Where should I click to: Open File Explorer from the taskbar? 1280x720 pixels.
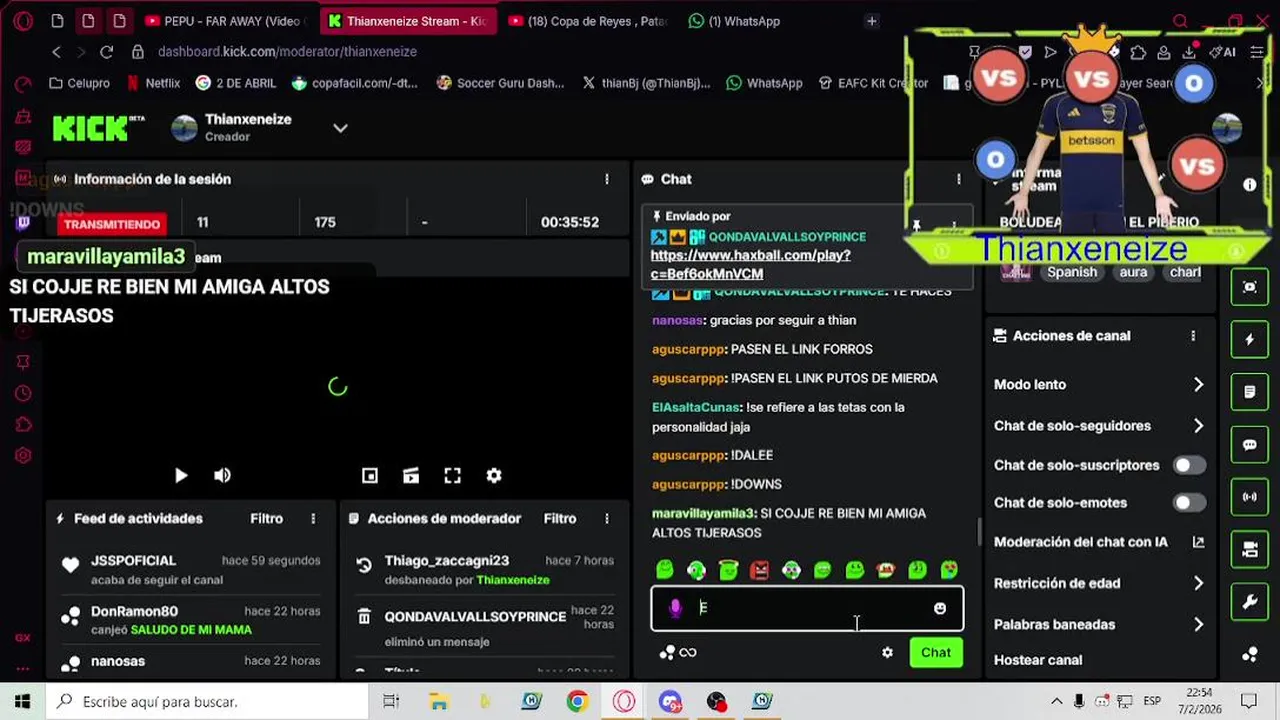click(438, 702)
